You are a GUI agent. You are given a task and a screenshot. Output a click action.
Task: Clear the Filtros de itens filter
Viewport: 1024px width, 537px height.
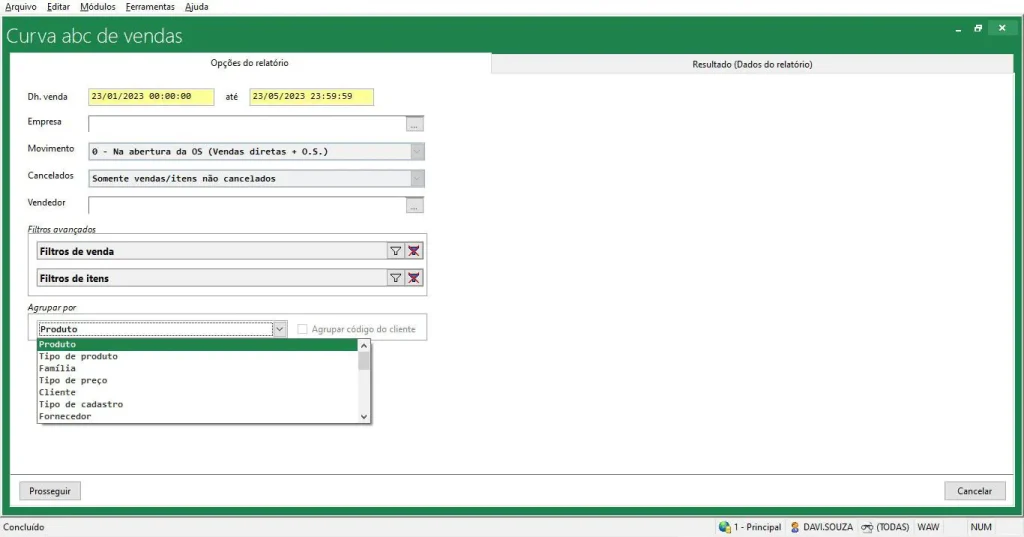tap(414, 278)
